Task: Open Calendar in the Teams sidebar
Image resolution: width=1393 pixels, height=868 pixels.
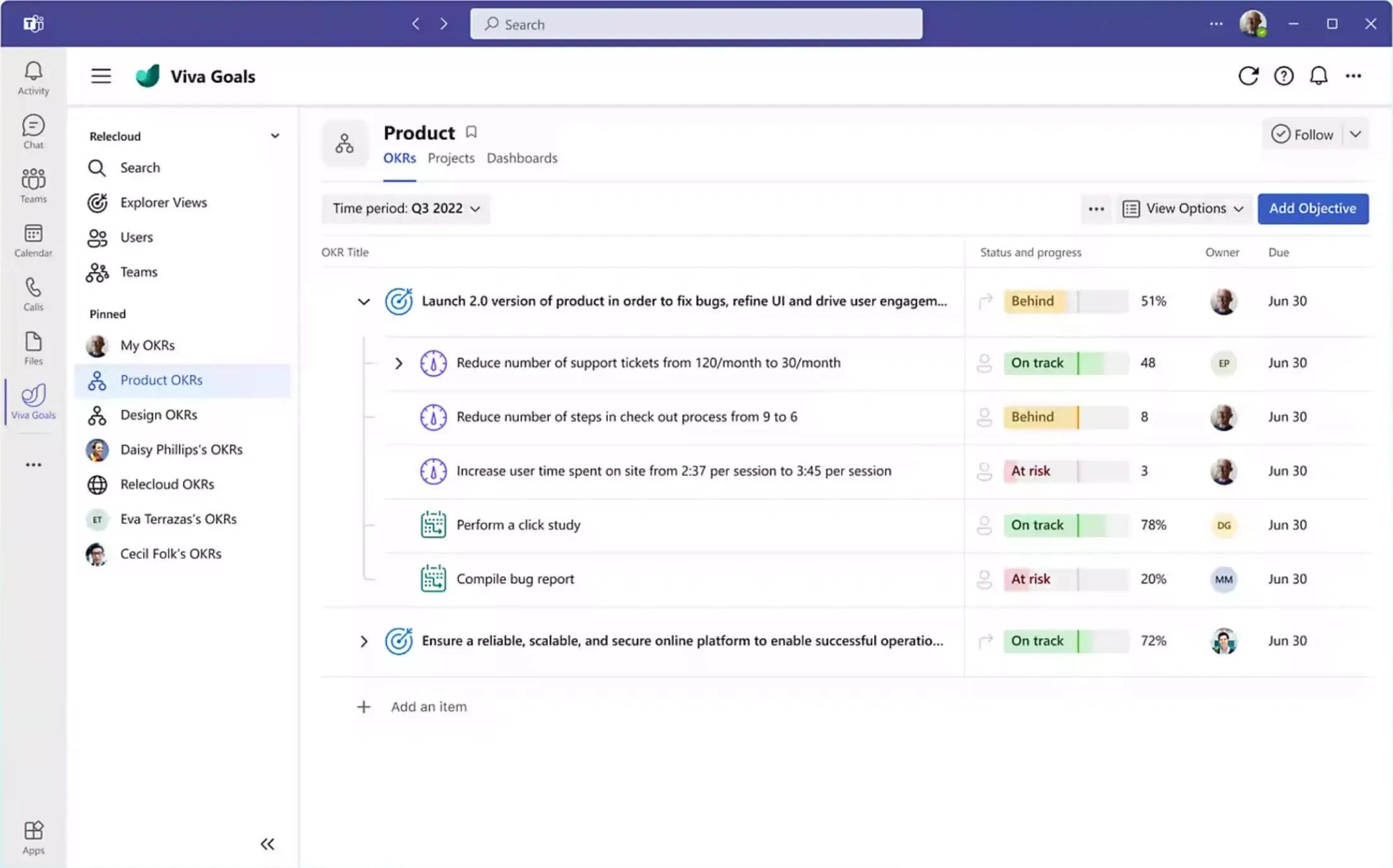Action: [33, 241]
